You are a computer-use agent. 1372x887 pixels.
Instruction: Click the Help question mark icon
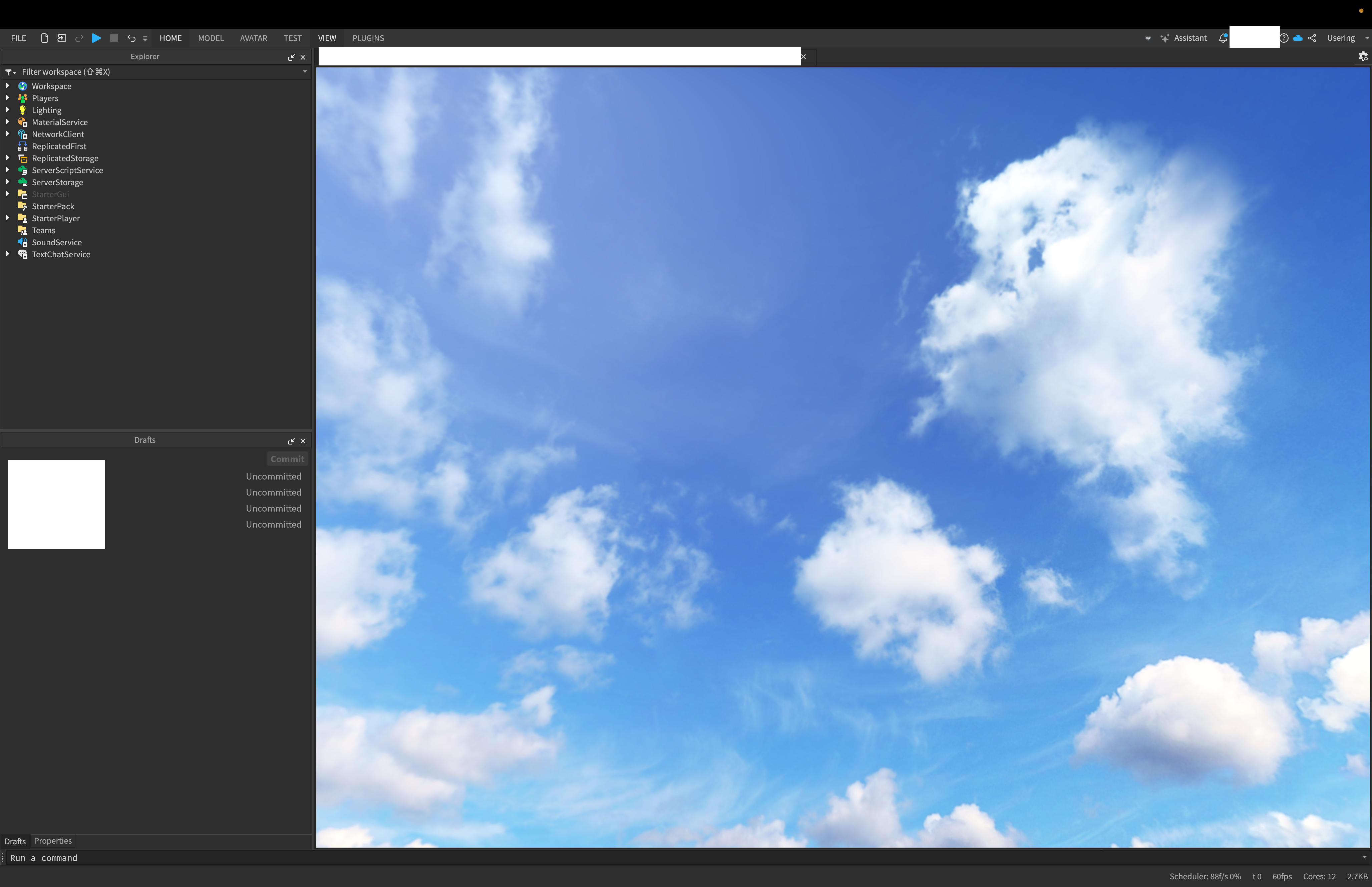coord(1284,38)
